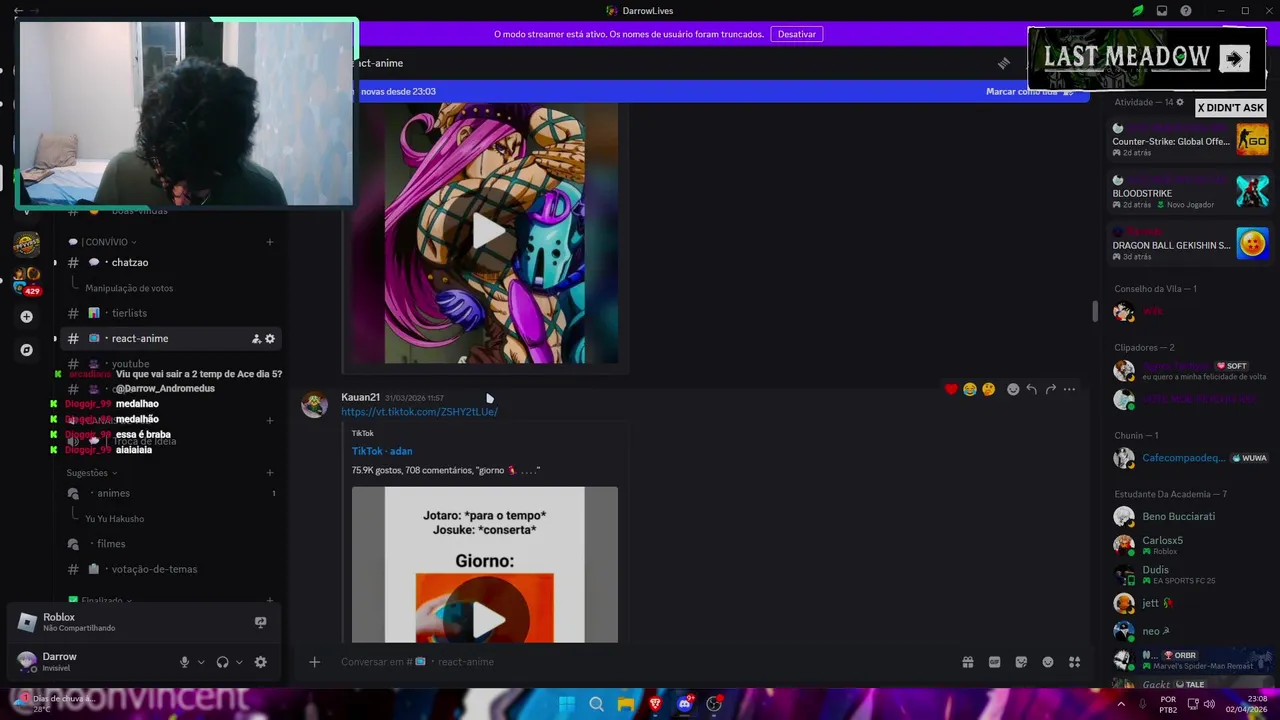The height and width of the screenshot is (720, 1280).
Task: Open headphone output options arrow
Action: click(x=239, y=662)
